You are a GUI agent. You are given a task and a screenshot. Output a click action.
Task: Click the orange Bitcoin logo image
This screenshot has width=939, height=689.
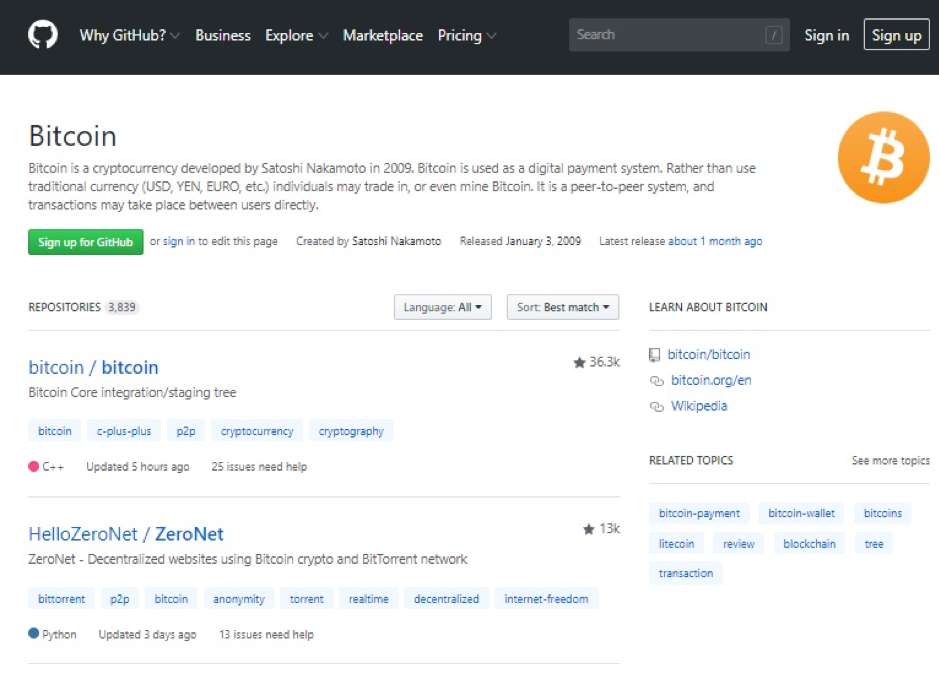(883, 157)
